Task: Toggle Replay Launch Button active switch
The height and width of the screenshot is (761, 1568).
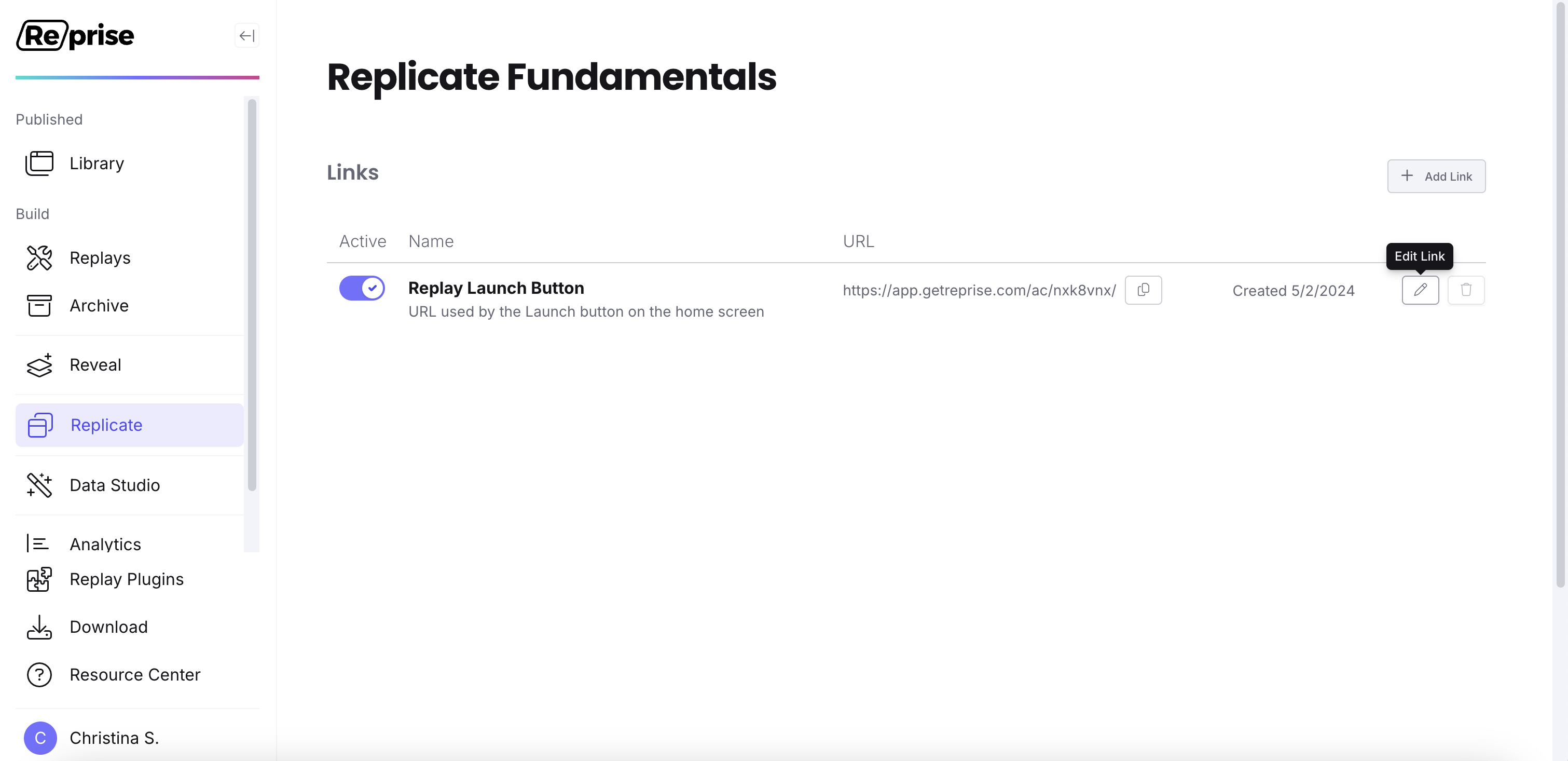Action: 362,288
